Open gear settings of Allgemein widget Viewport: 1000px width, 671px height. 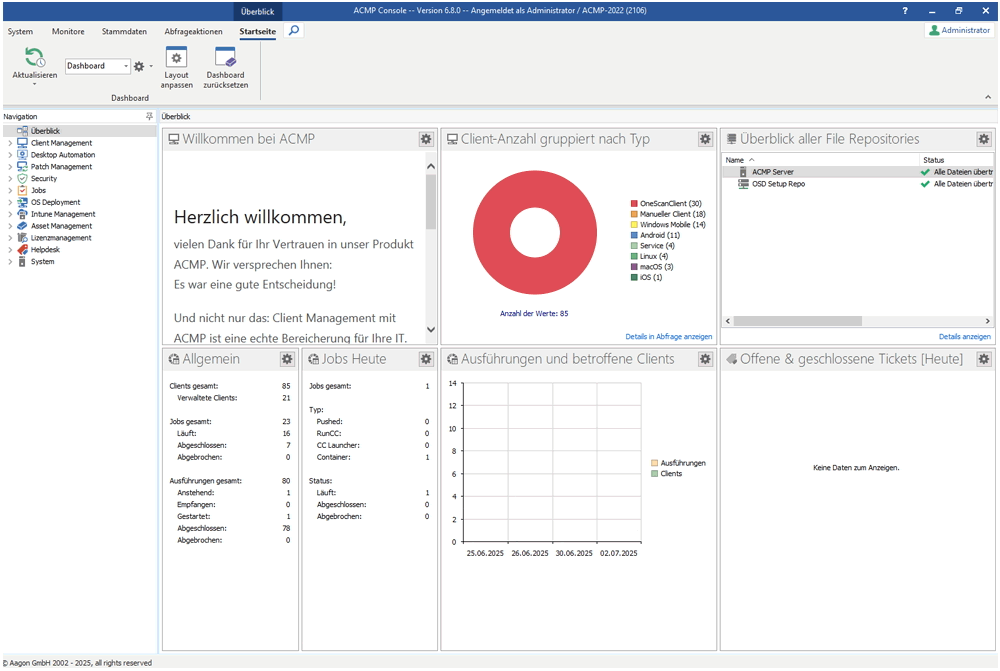click(x=287, y=359)
